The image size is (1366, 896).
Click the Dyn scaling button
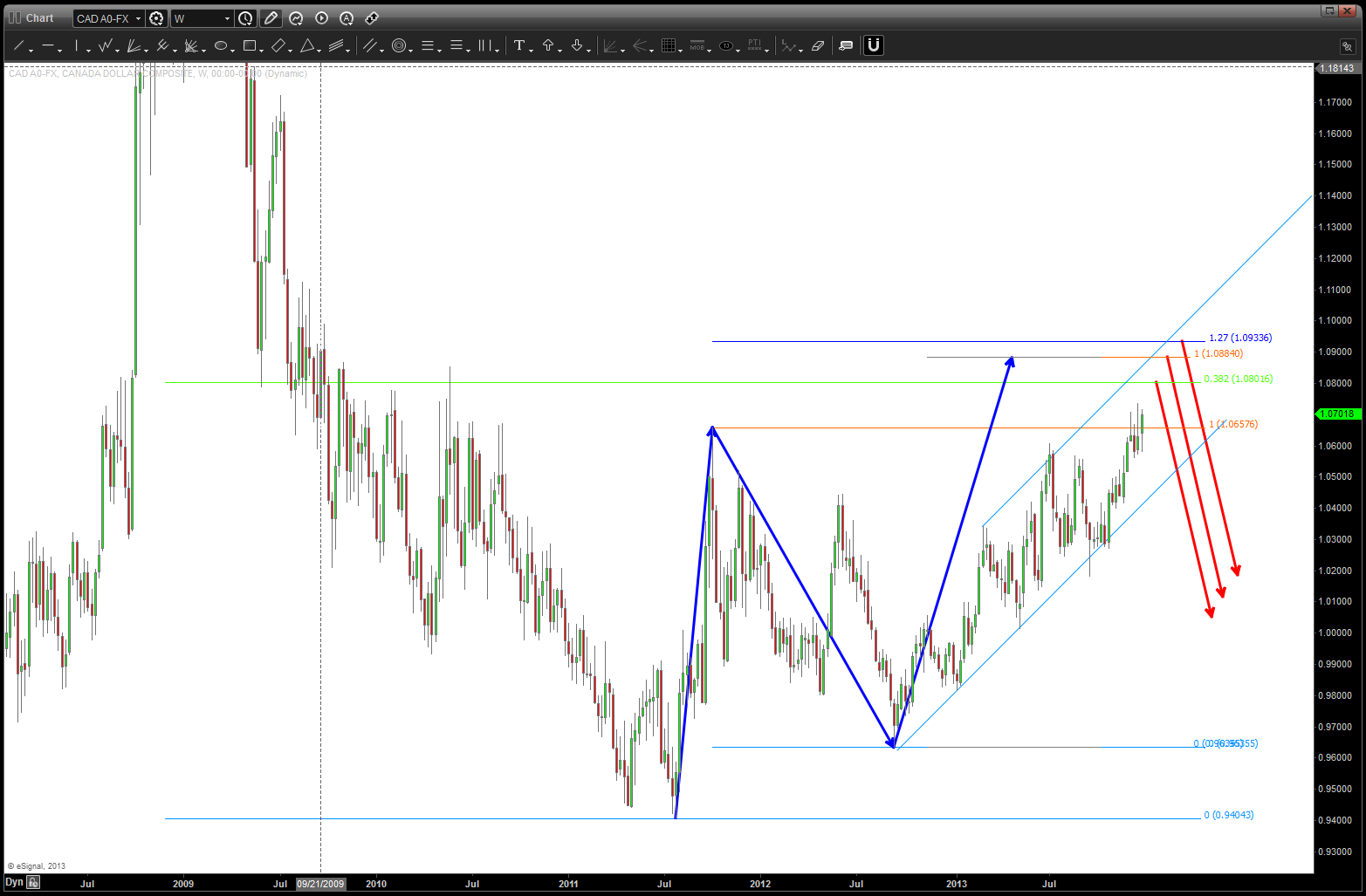coord(15,882)
